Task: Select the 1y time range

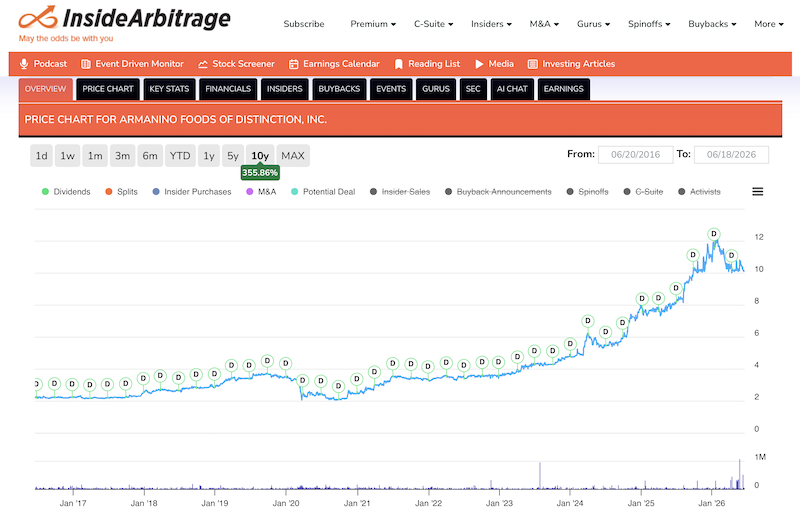Action: pos(209,156)
